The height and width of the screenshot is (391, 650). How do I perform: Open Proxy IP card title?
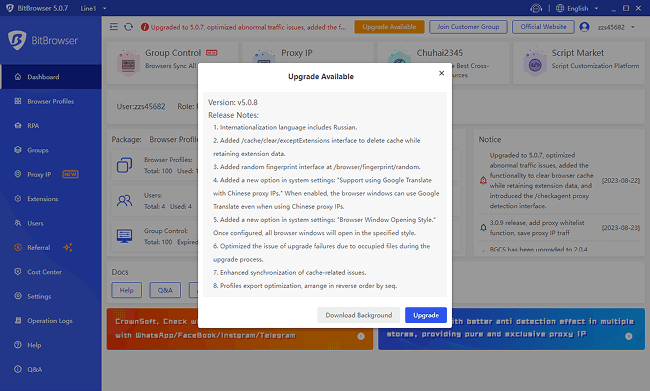click(297, 53)
